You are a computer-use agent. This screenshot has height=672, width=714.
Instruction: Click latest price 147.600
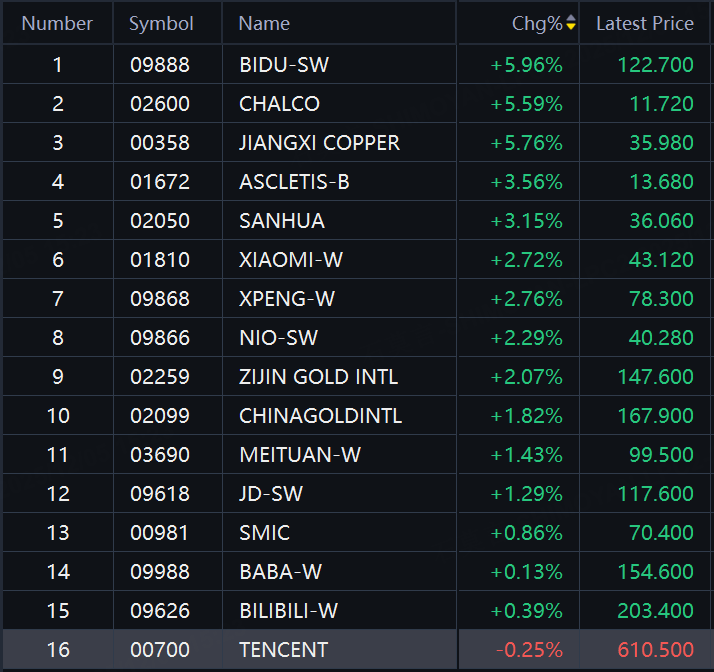656,377
